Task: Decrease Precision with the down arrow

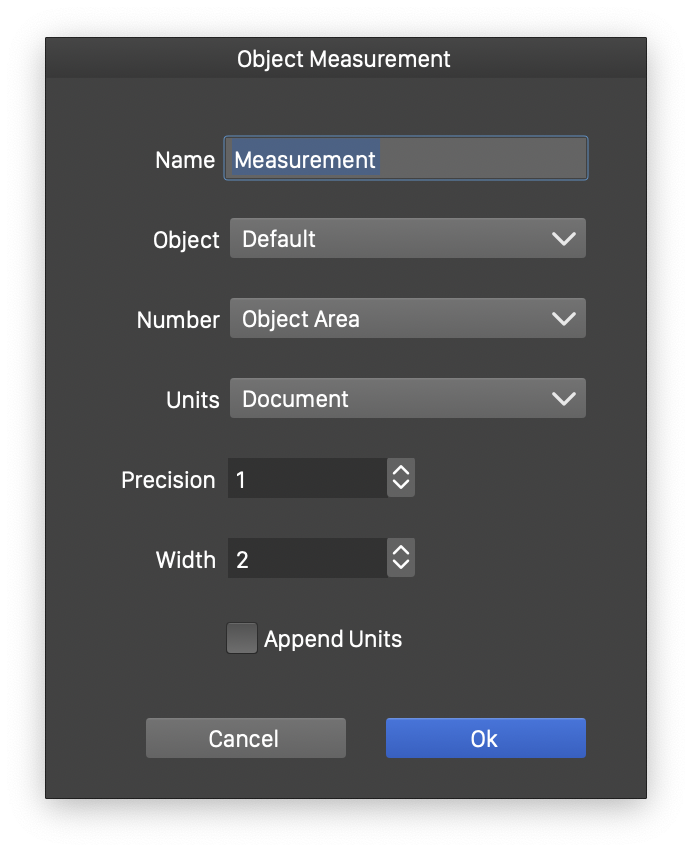Action: 401,487
